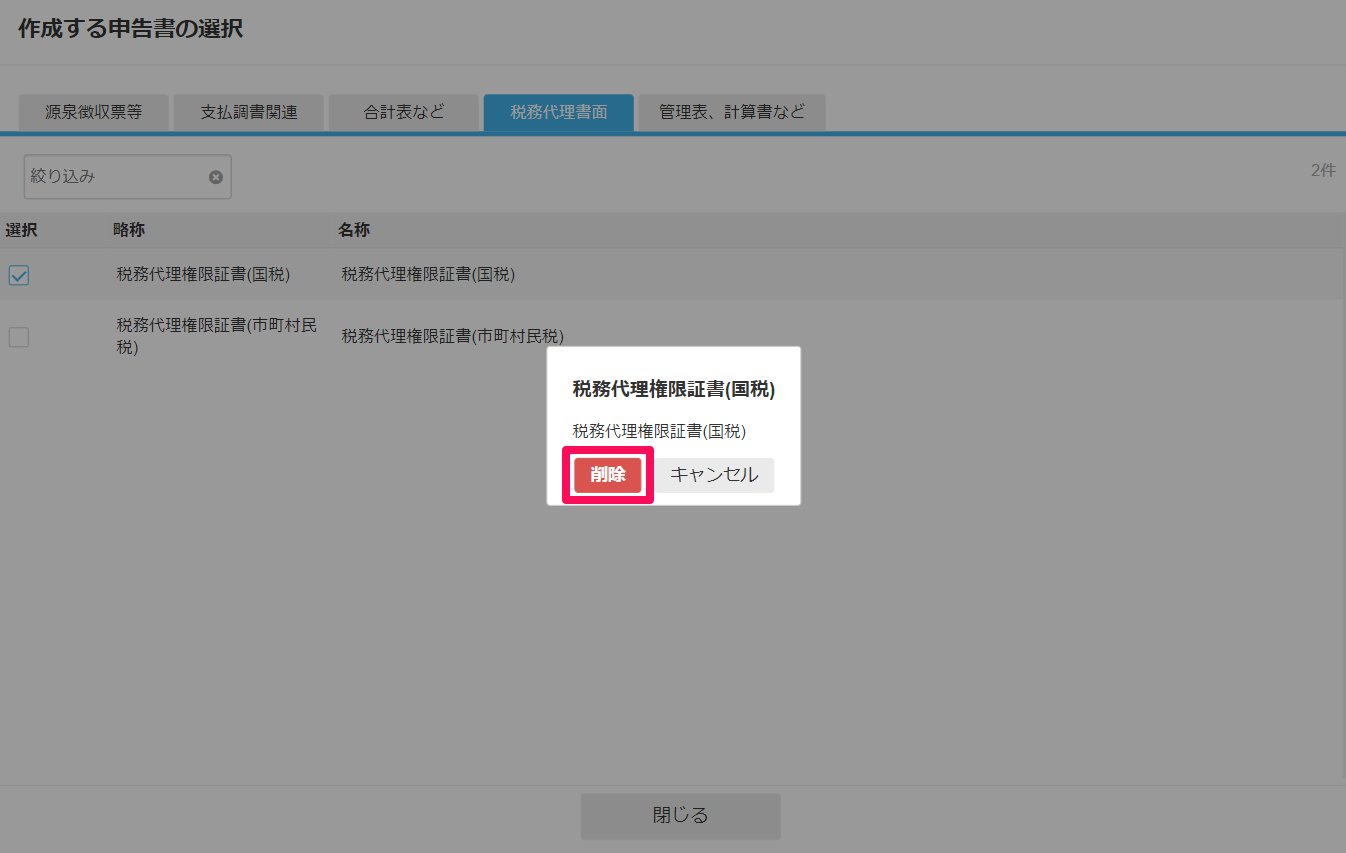Click キャンセル in the dialog

[x=714, y=475]
